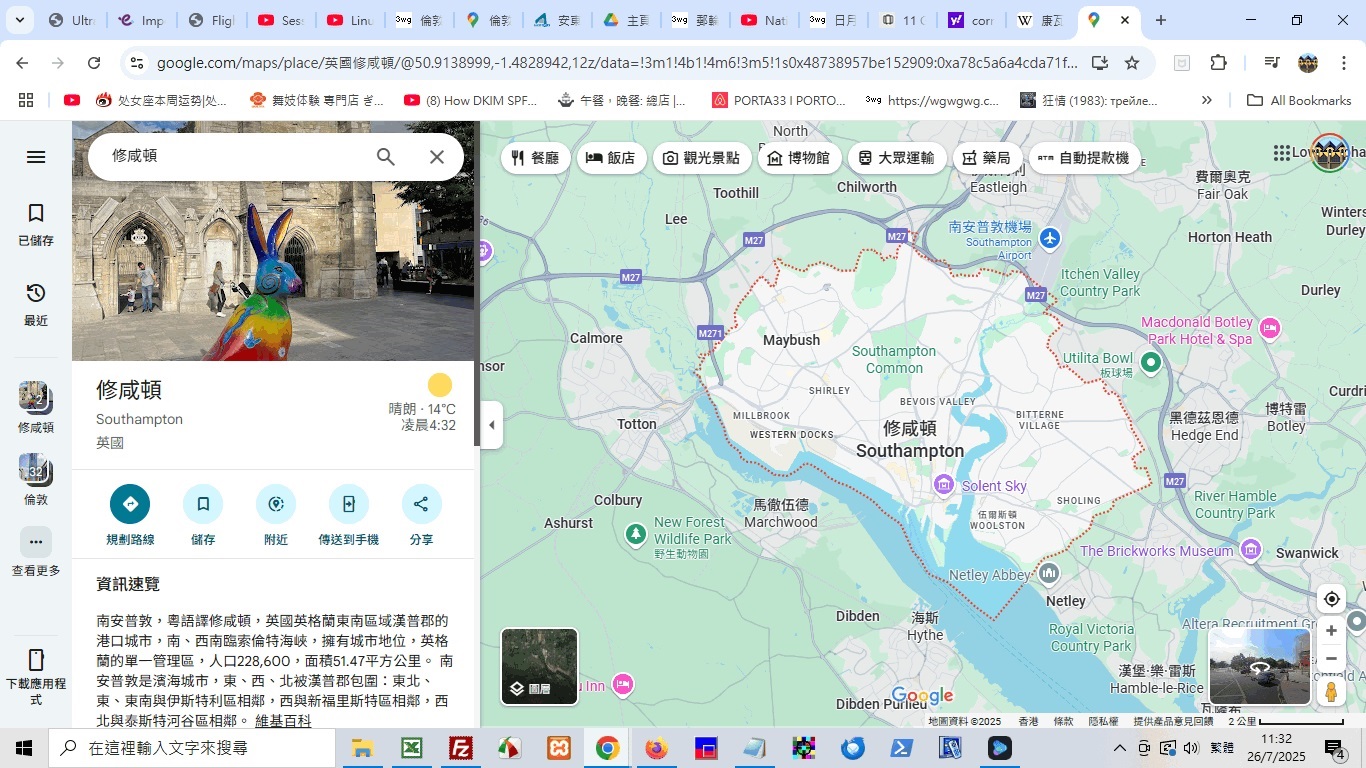Viewport: 1366px width, 768px height.
Task: Zoom in the map with plus button
Action: 1331,631
